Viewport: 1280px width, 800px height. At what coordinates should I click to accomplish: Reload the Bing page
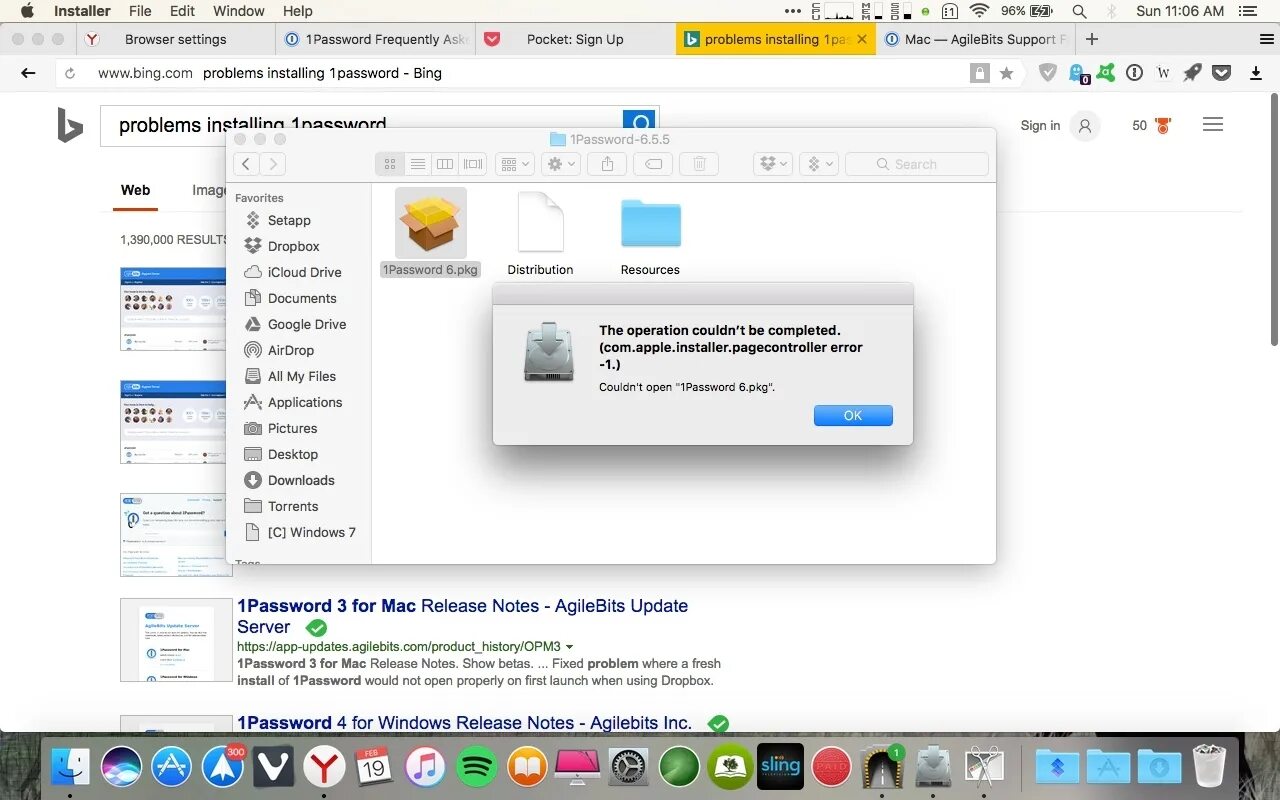[x=70, y=73]
